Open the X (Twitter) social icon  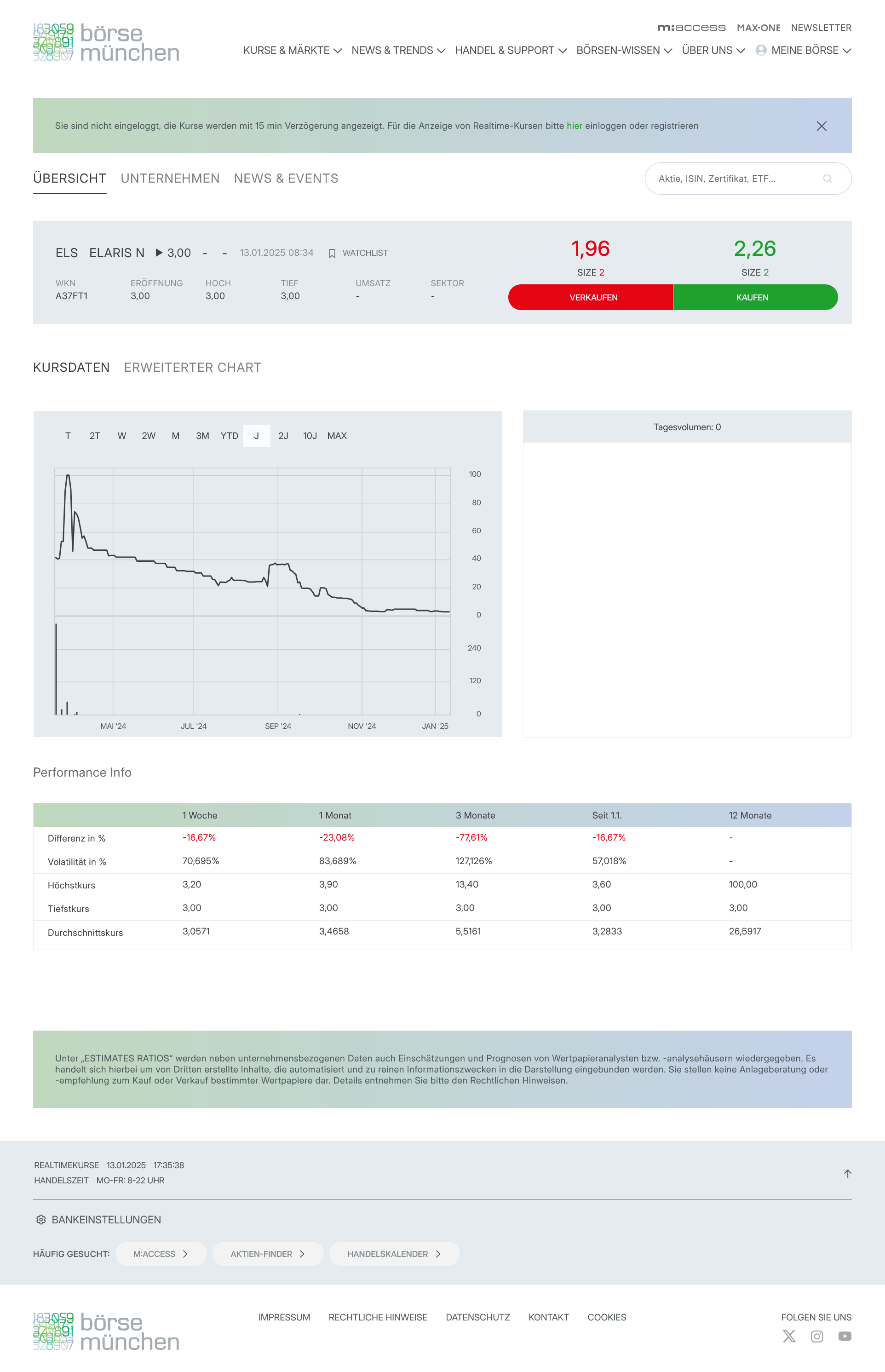click(x=789, y=1337)
